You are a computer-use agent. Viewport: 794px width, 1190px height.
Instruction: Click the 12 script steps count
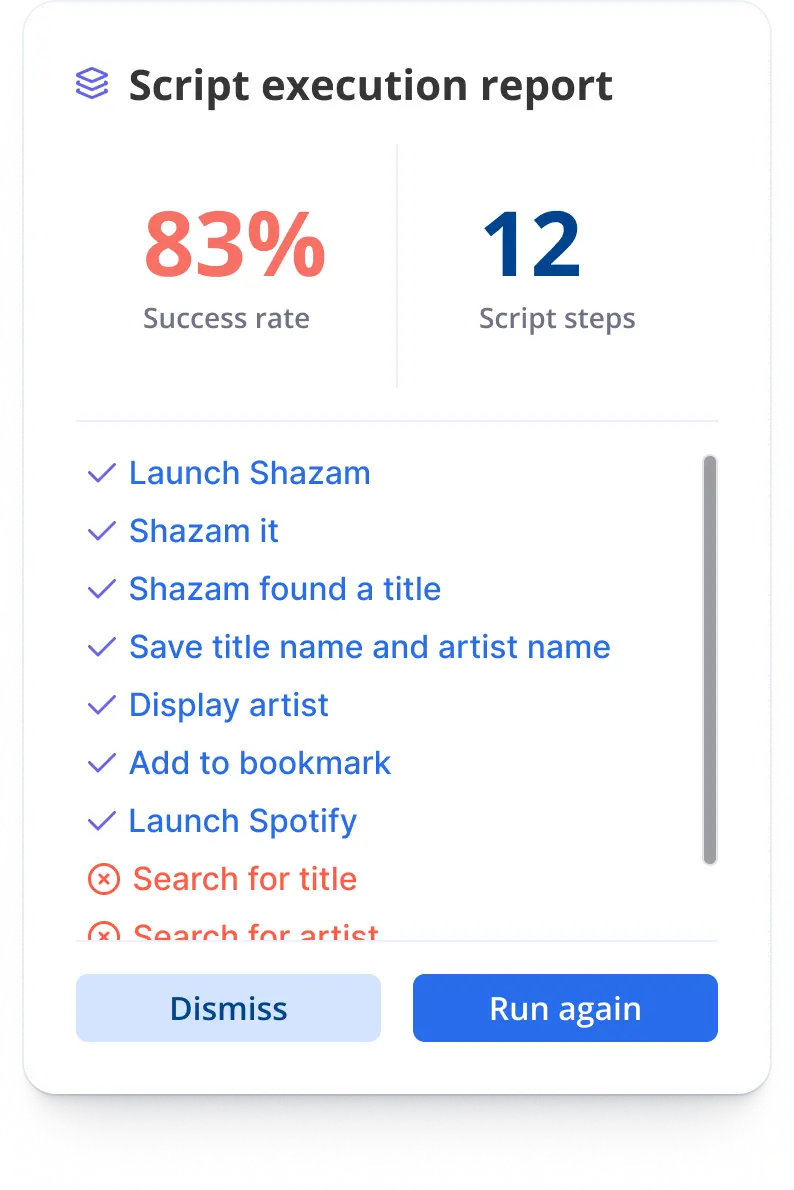[532, 244]
